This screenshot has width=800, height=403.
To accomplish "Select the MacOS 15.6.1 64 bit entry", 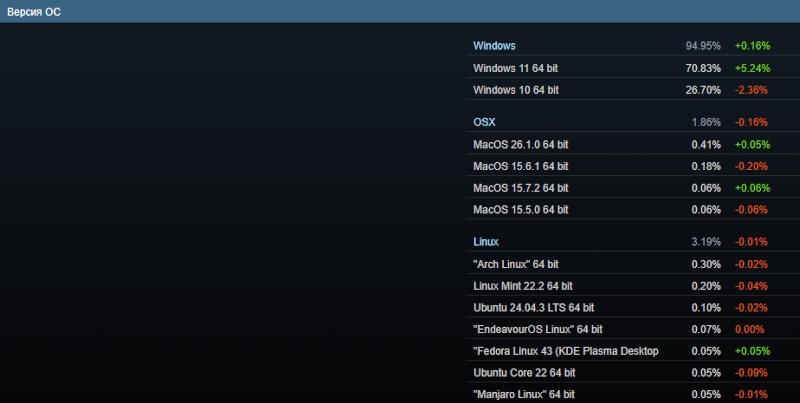I will [520, 166].
